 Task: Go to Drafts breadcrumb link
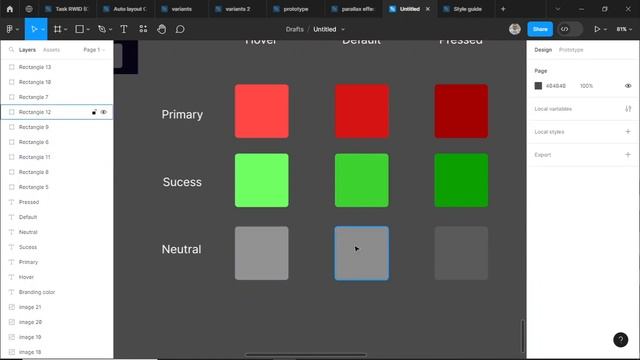pos(294,29)
